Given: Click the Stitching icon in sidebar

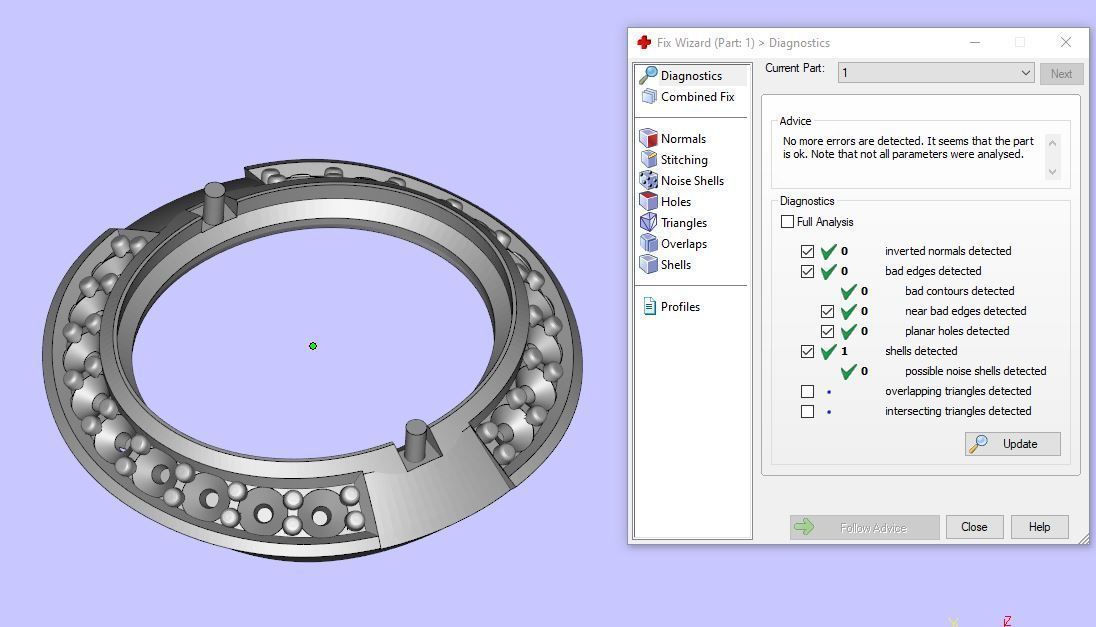Looking at the screenshot, I should point(649,159).
